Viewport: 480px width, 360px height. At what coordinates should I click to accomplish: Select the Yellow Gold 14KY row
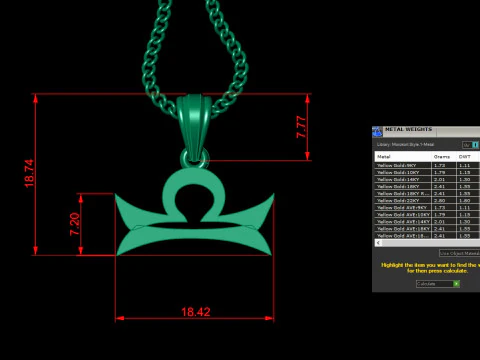pyautogui.click(x=427, y=179)
